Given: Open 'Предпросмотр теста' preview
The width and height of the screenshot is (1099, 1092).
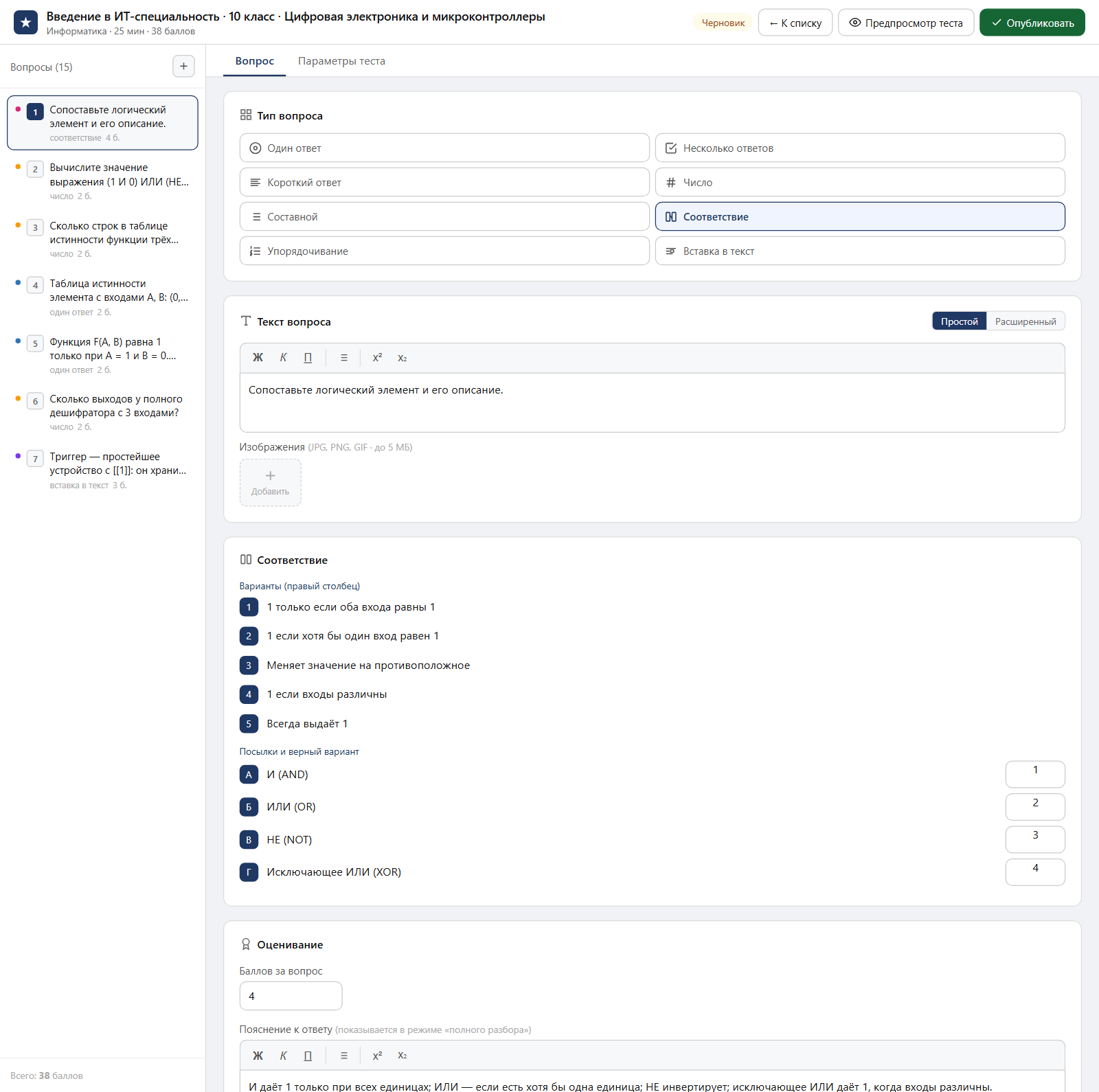Looking at the screenshot, I should (x=906, y=23).
